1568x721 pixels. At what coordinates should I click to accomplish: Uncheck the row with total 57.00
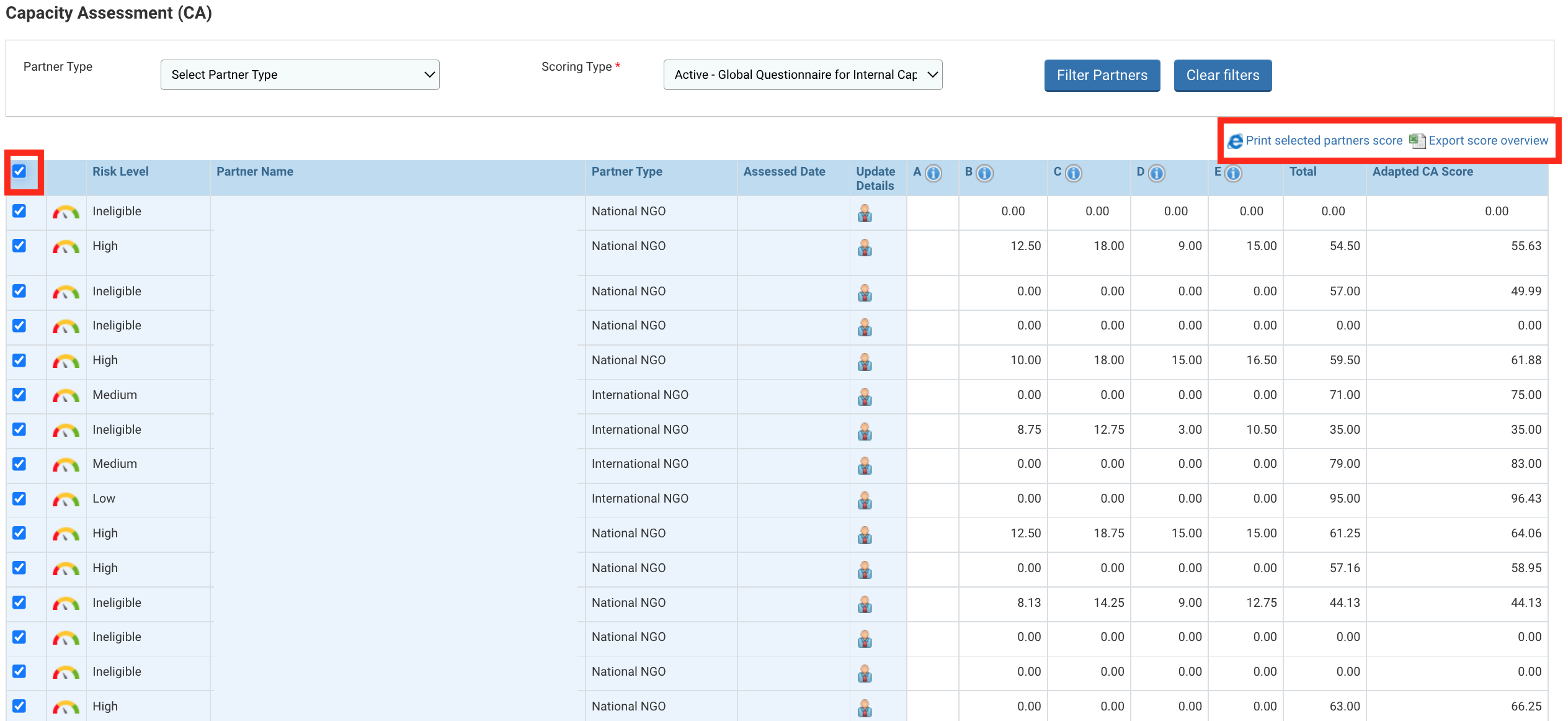tap(19, 291)
